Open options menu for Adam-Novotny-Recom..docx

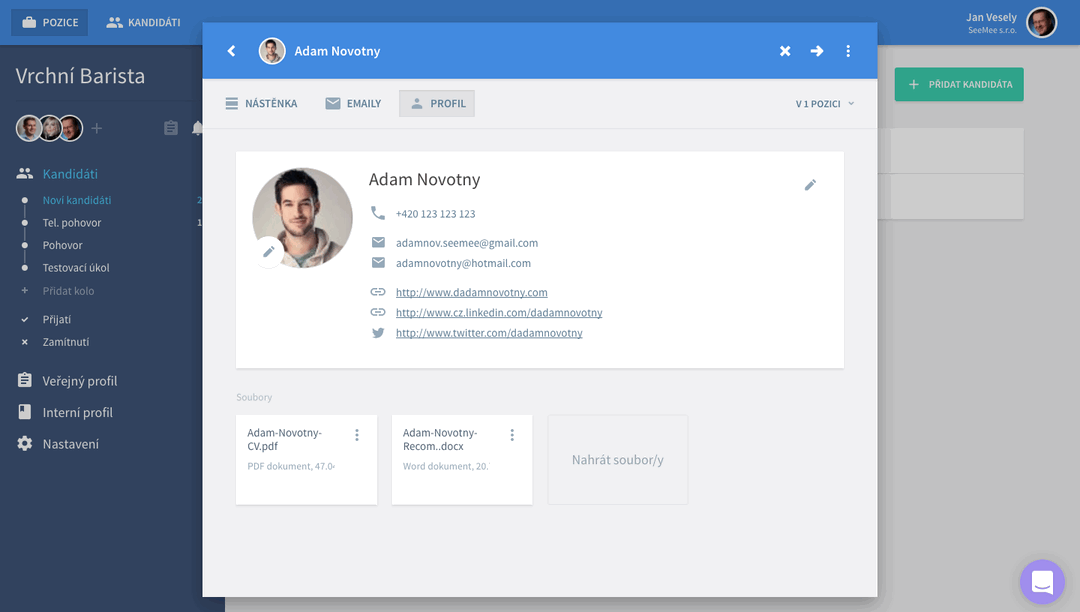[x=512, y=434]
